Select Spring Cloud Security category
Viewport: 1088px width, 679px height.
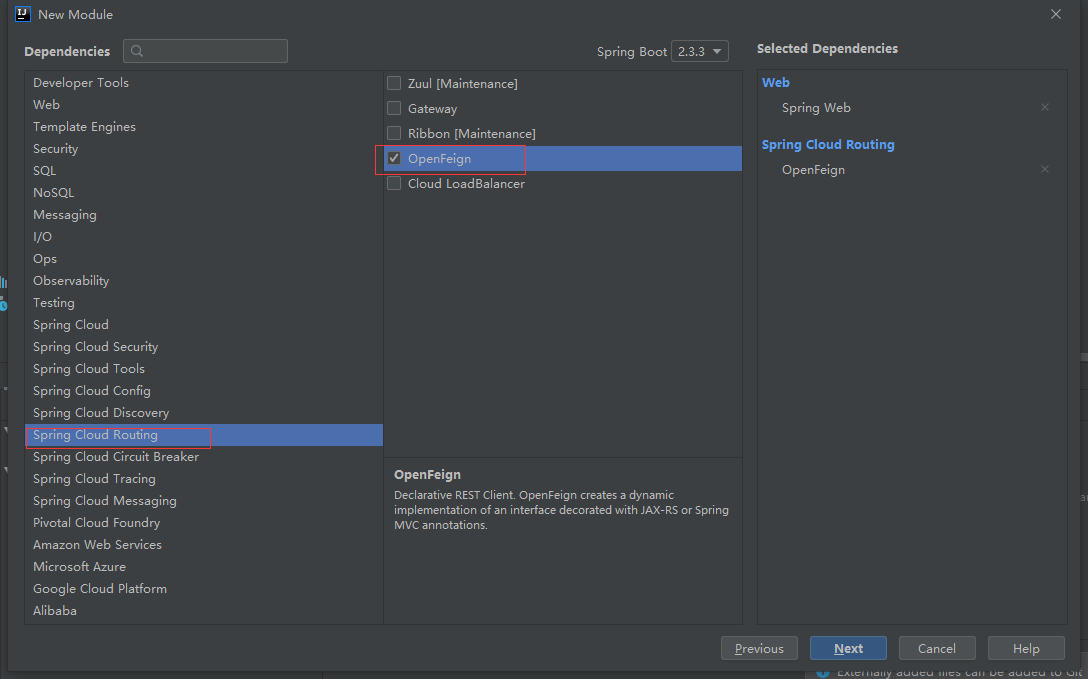(204, 347)
